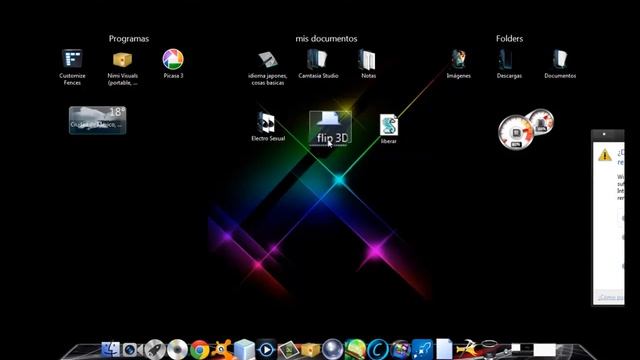Click the green photo frame icon in the dock
The height and width of the screenshot is (360, 640).
[289, 350]
